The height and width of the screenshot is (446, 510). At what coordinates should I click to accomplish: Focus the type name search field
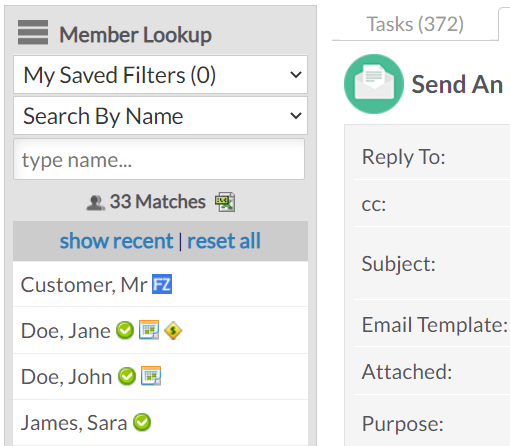pyautogui.click(x=159, y=159)
